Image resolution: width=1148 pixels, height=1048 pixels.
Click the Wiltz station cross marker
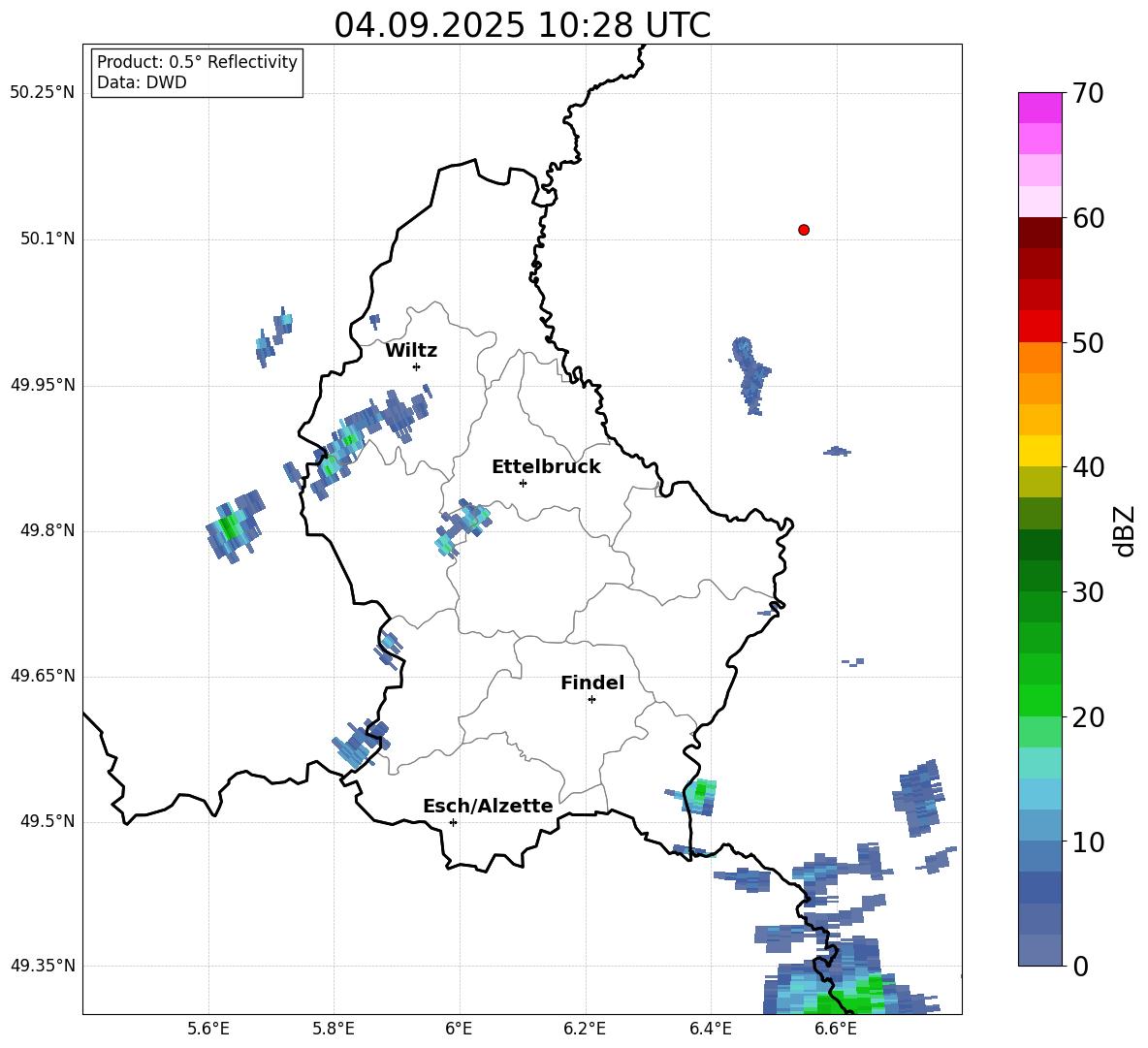pyautogui.click(x=416, y=366)
